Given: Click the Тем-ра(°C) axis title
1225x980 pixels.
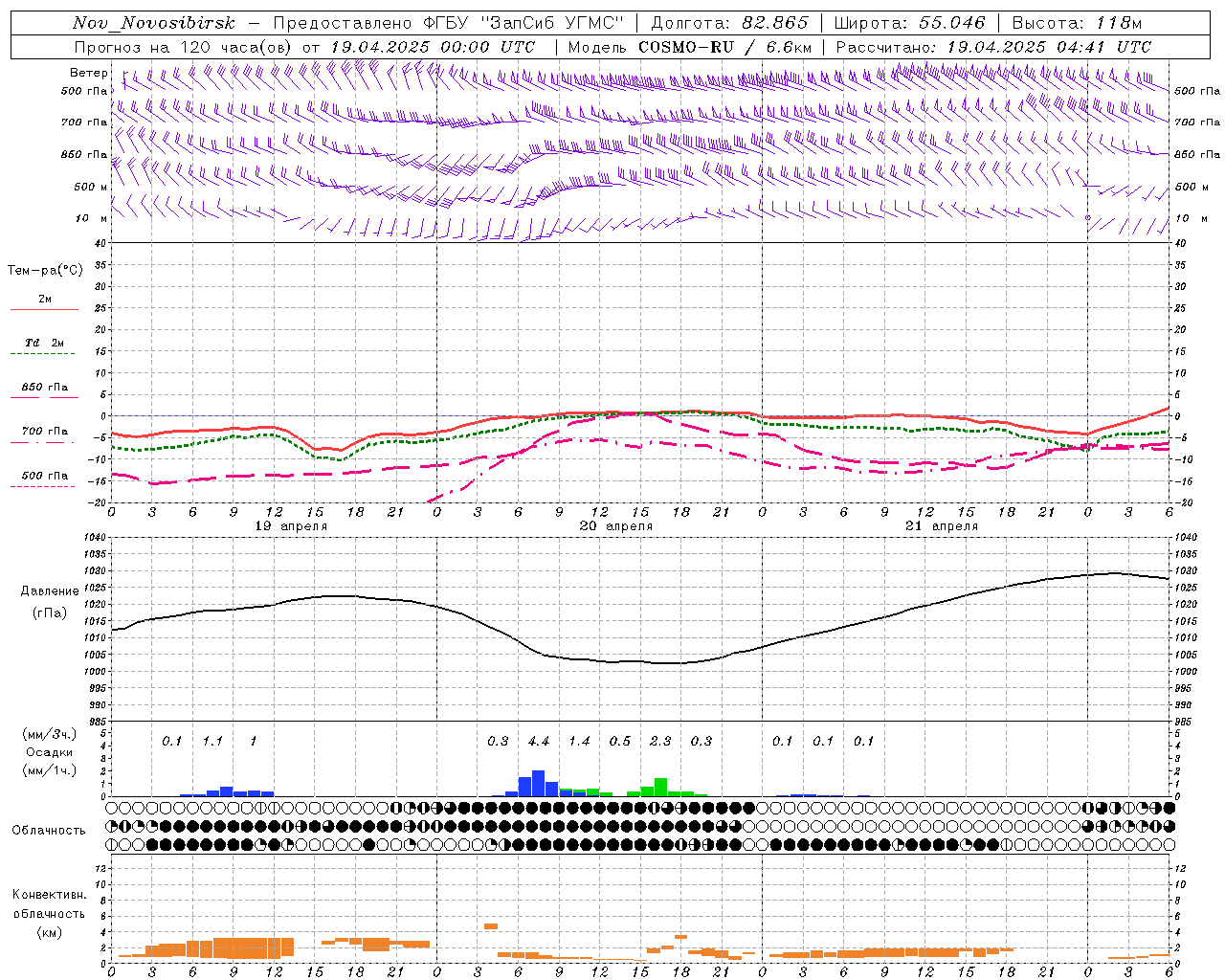Looking at the screenshot, I should point(45,271).
